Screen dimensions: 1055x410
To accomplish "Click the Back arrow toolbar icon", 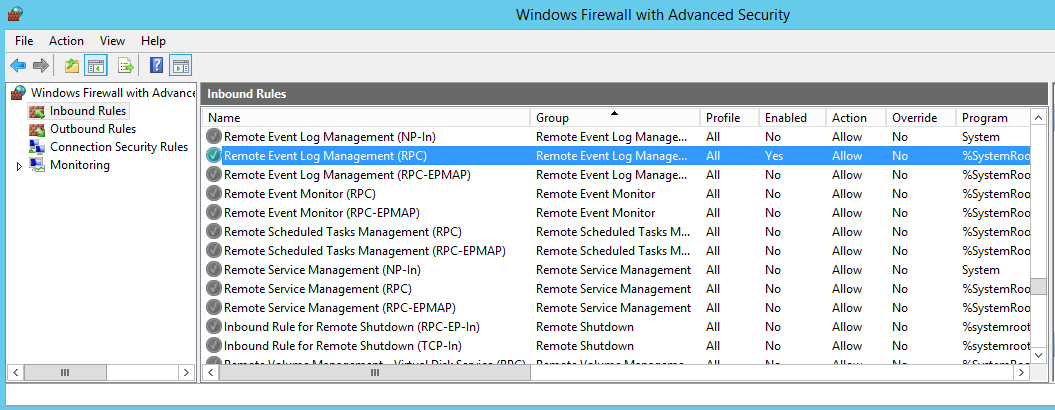I will point(18,65).
